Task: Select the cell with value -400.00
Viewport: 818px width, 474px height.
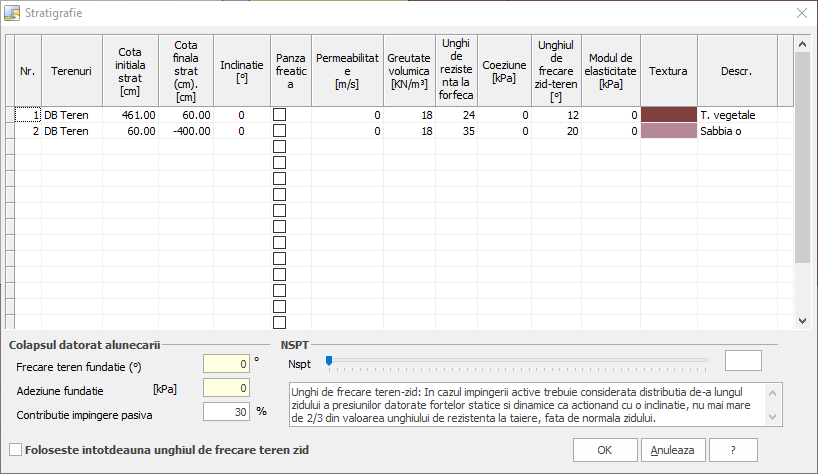Action: [186, 131]
